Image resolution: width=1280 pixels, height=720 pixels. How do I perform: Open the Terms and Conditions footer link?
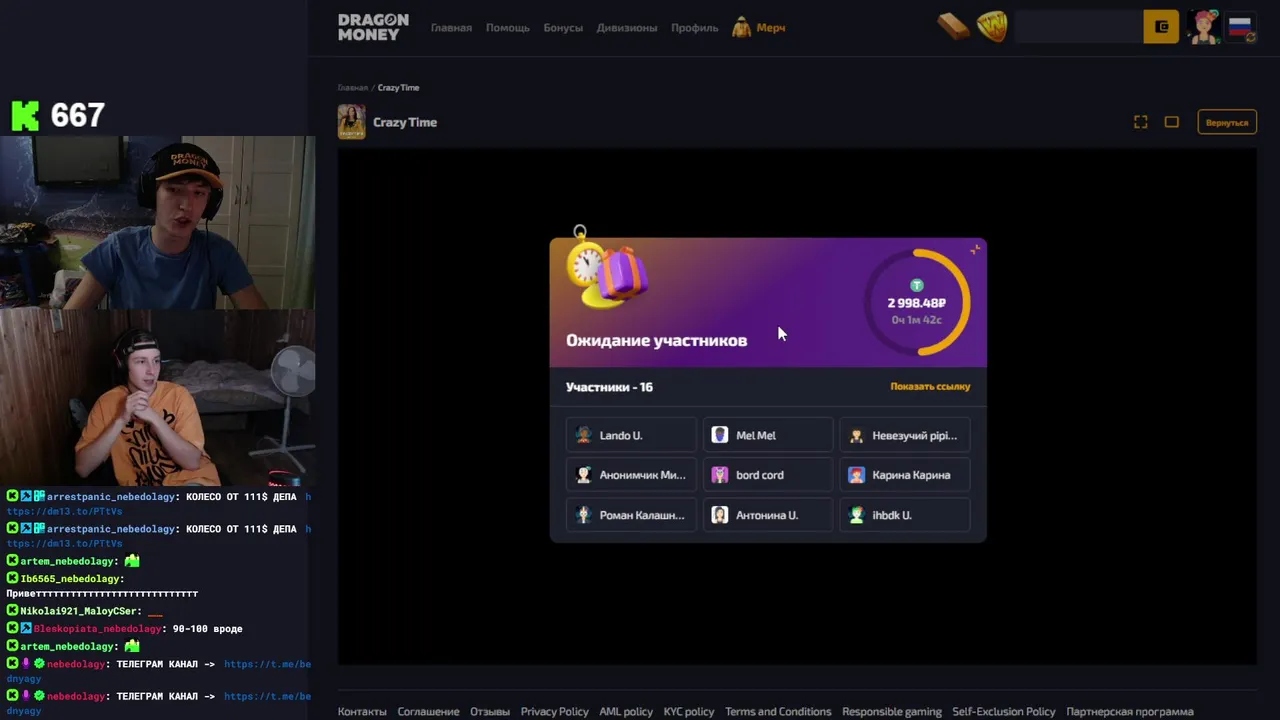778,712
